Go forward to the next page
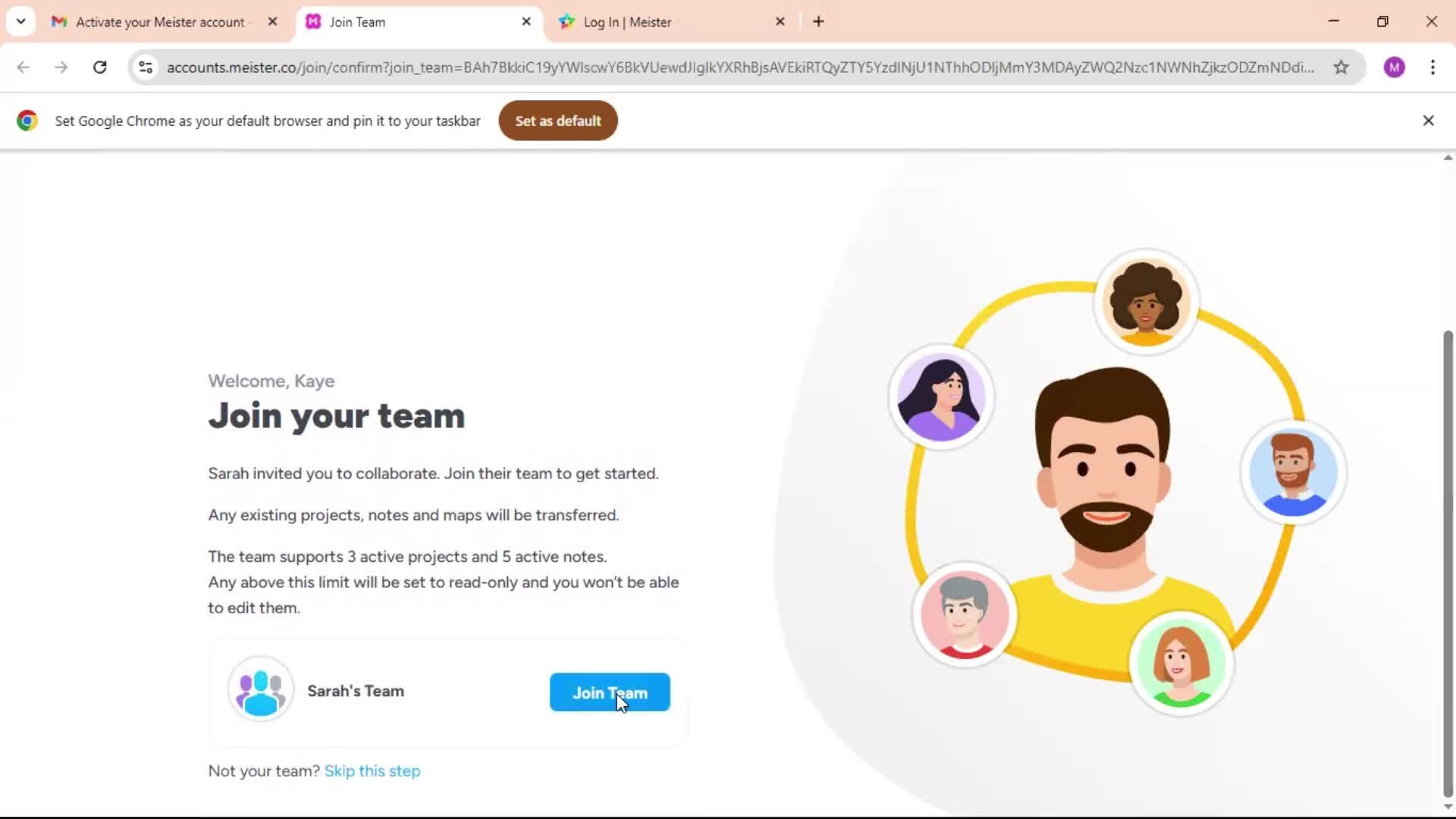 pyautogui.click(x=61, y=67)
